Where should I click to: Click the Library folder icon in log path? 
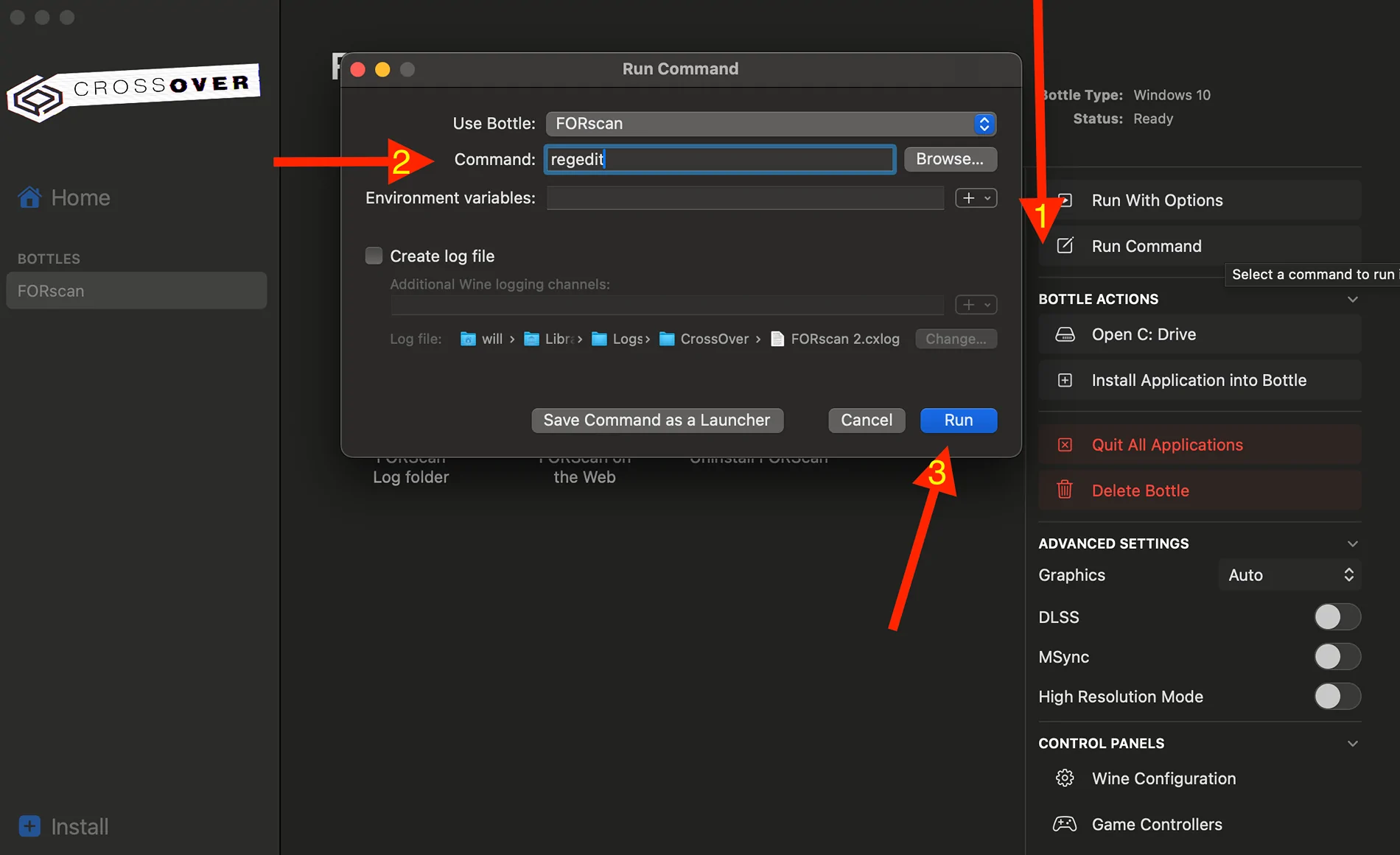[531, 339]
